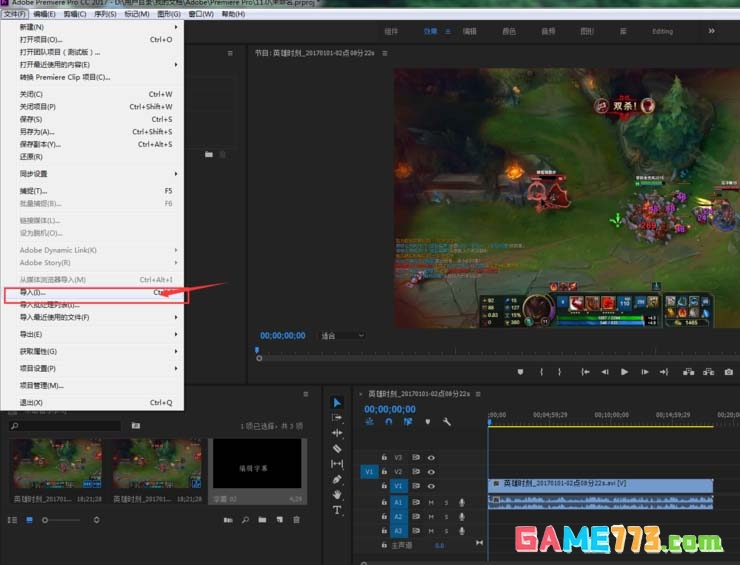Select the Ripple Edit tool
This screenshot has height=565, width=740.
pyautogui.click(x=336, y=432)
